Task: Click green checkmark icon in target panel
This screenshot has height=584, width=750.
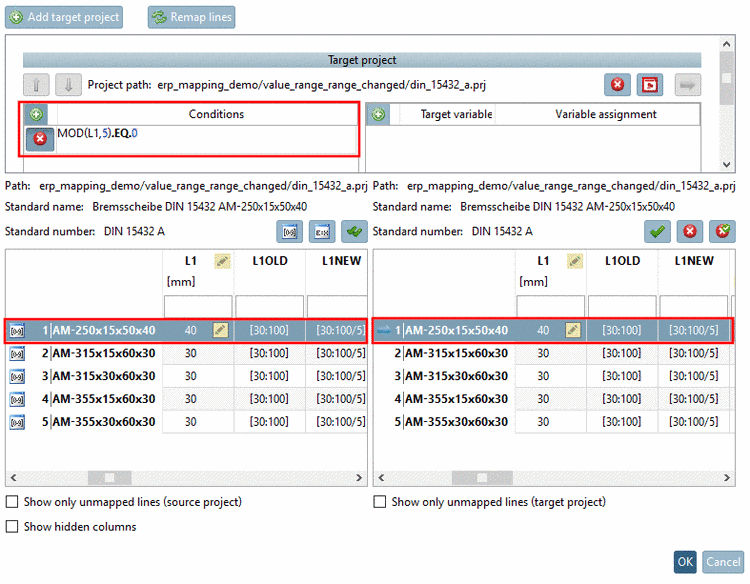Action: point(657,232)
